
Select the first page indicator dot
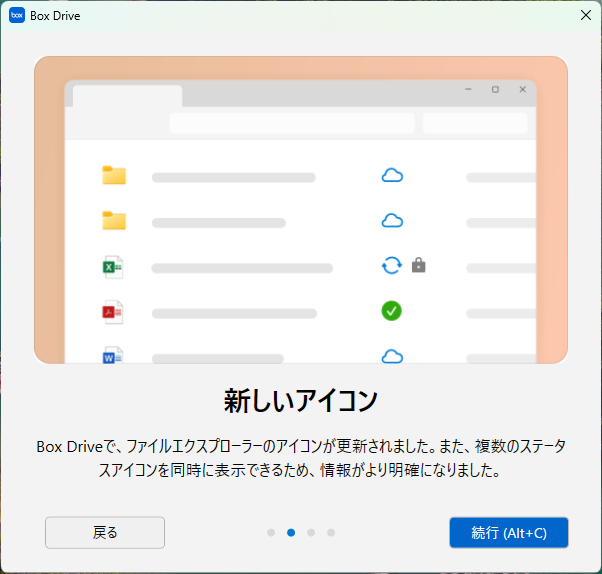coord(271,533)
